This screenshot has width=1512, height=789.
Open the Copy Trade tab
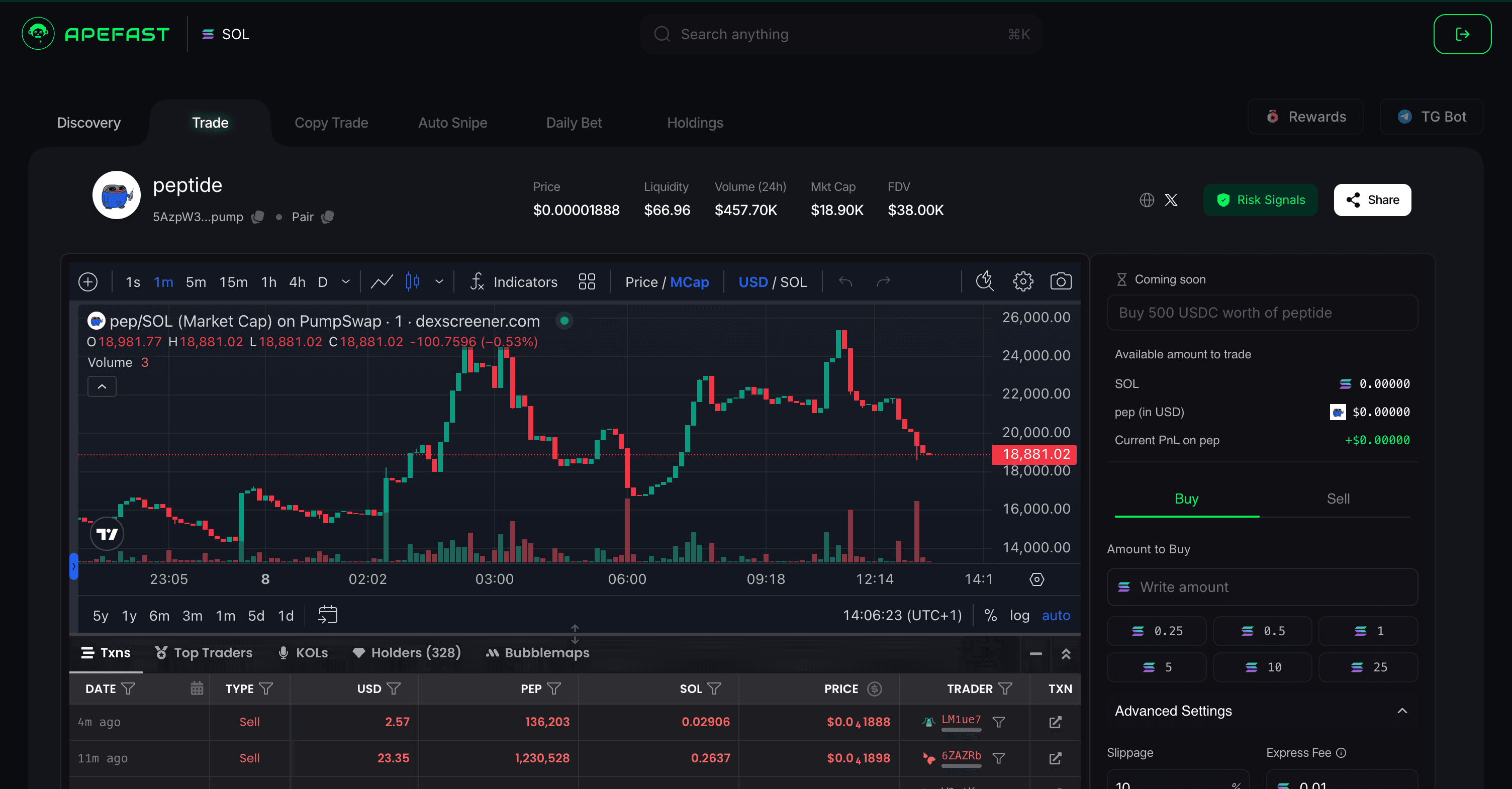click(x=331, y=123)
